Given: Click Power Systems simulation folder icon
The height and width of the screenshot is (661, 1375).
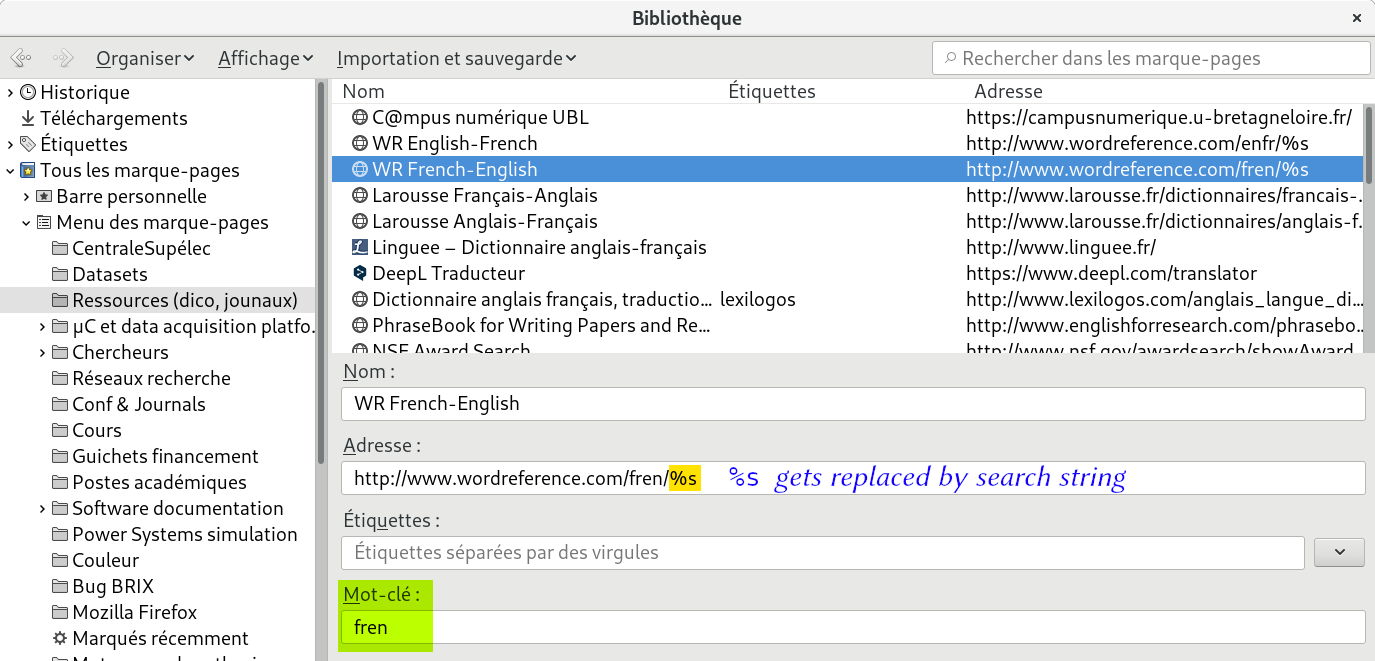Looking at the screenshot, I should coord(60,534).
